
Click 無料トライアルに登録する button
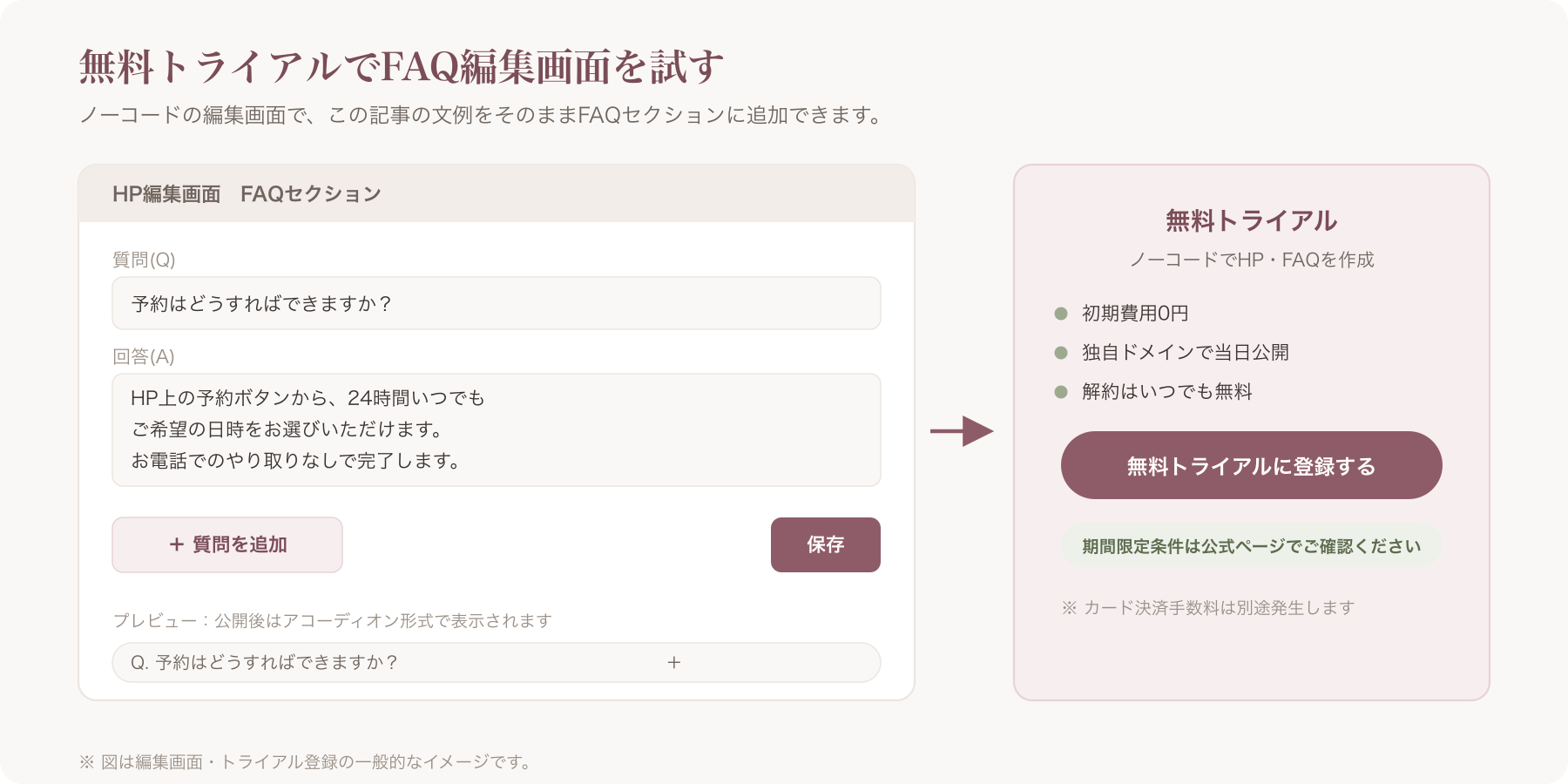pos(1251,465)
